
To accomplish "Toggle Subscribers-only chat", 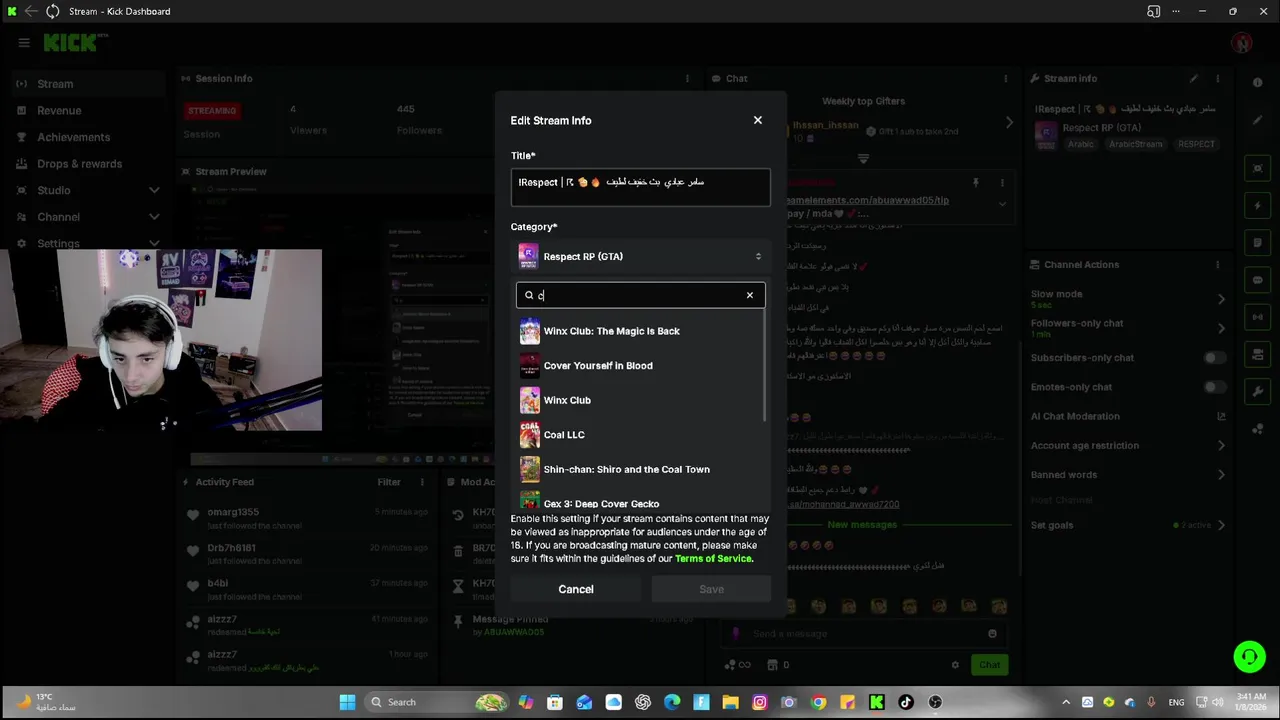I will (1214, 358).
